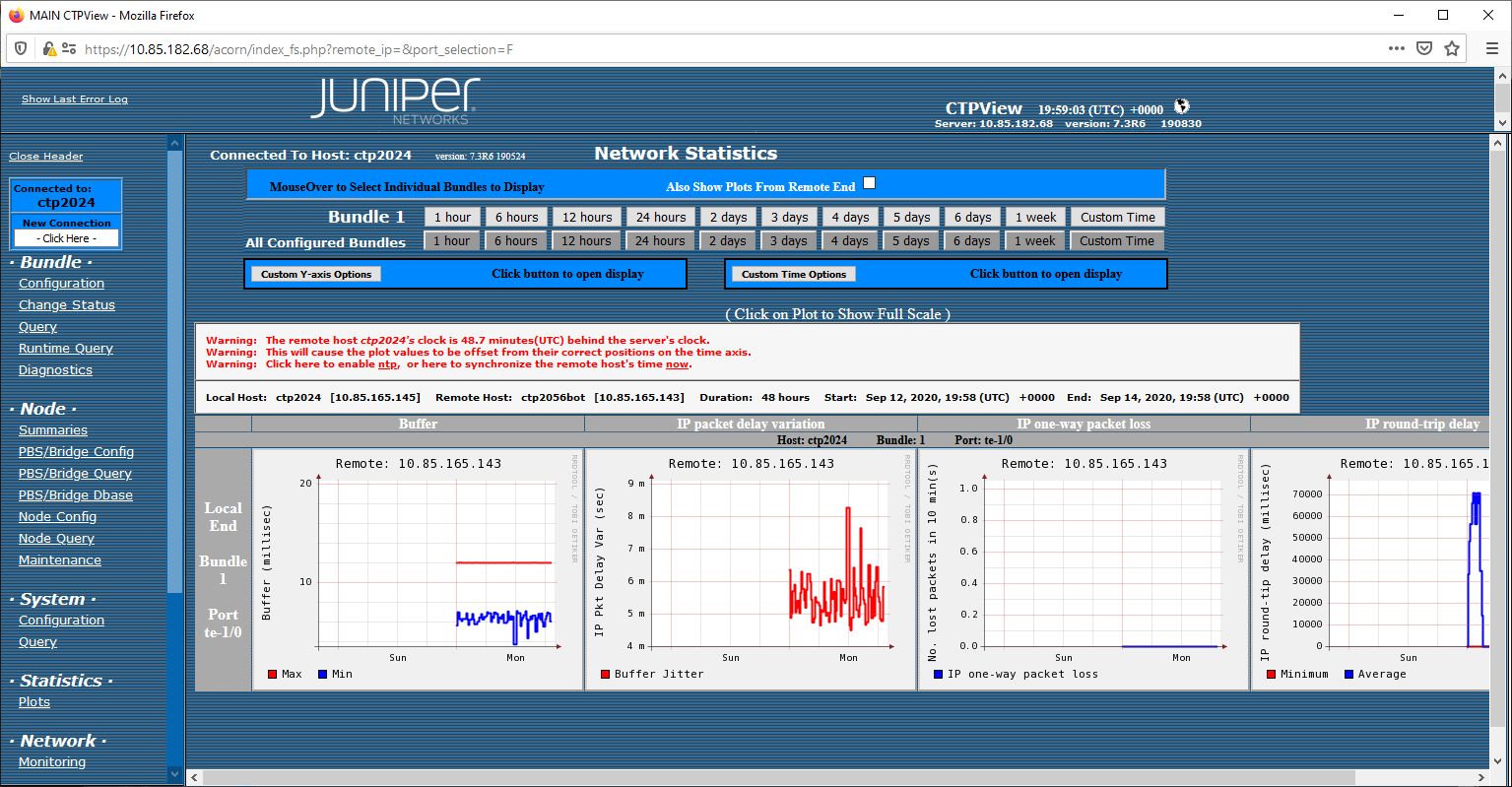Open the Maintenance link
1512x787 pixels.
(x=60, y=560)
